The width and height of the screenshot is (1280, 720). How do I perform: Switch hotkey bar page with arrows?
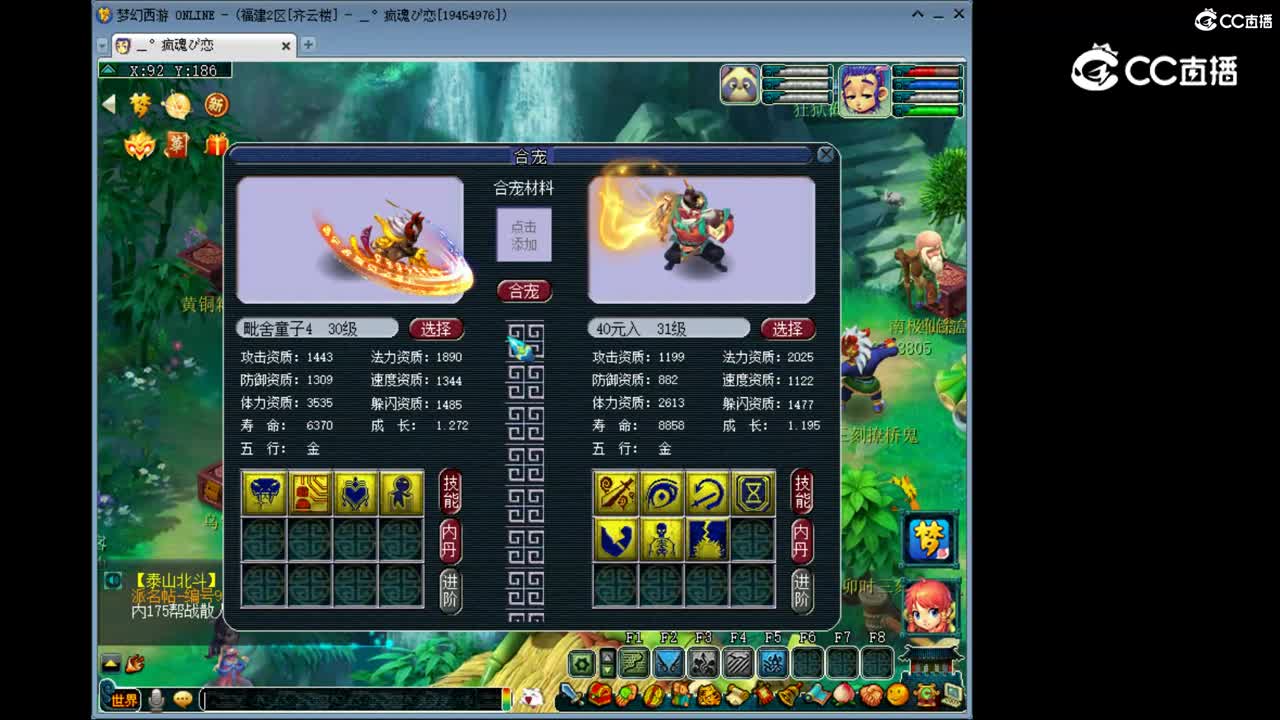pos(607,663)
